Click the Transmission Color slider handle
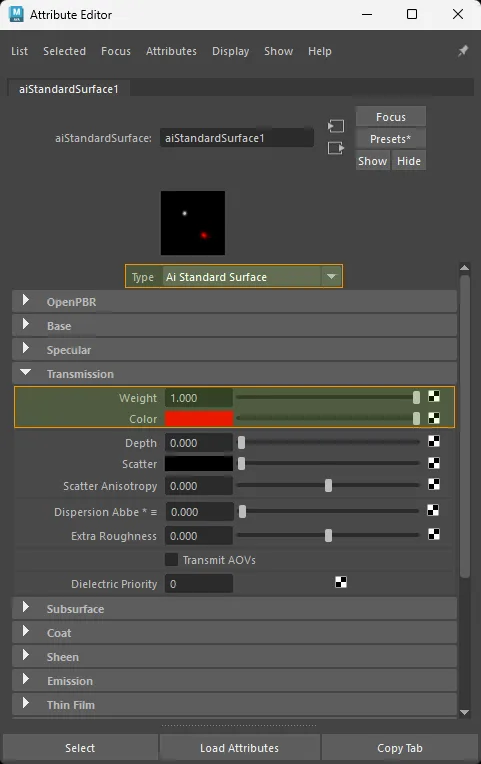Viewport: 481px width, 764px height. click(x=416, y=419)
